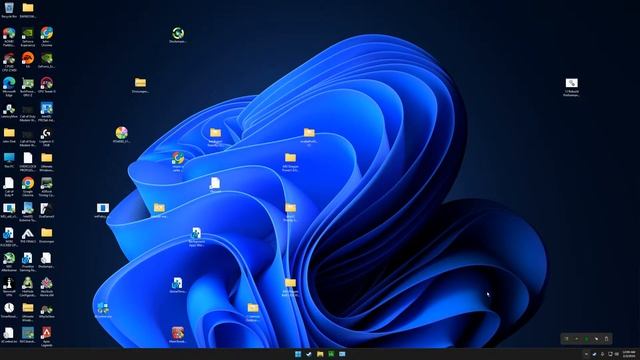Screen dimensions: 640x360
Task: Show hidden system tray icons
Action: click(586, 354)
